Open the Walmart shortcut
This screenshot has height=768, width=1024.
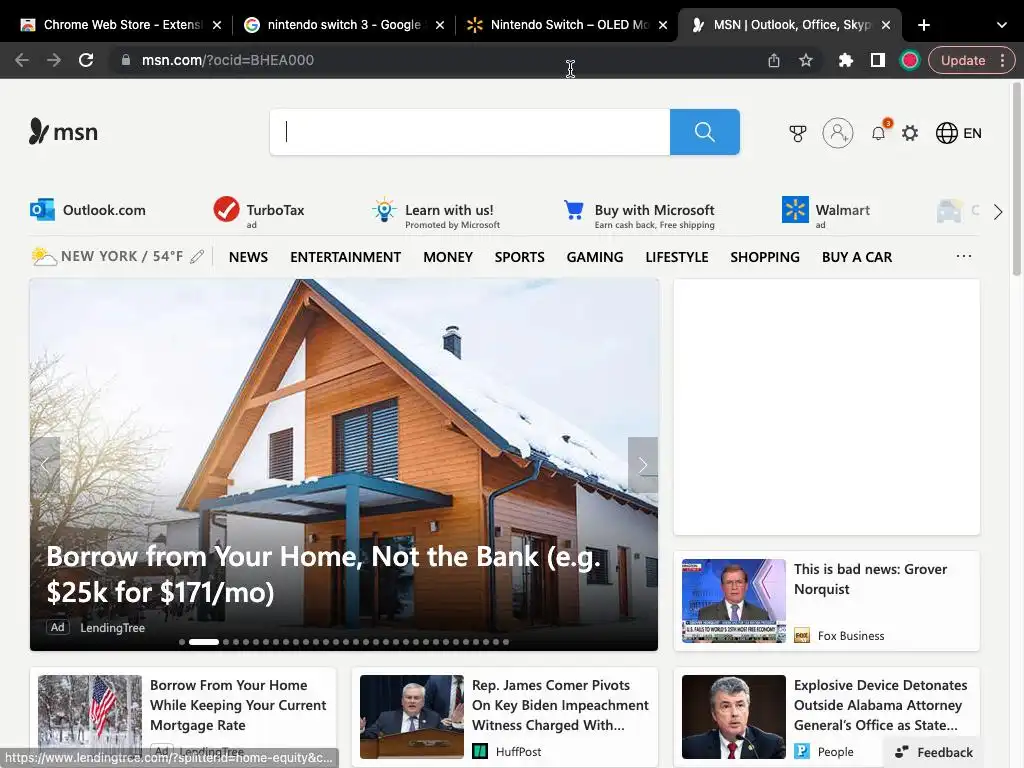tap(826, 212)
